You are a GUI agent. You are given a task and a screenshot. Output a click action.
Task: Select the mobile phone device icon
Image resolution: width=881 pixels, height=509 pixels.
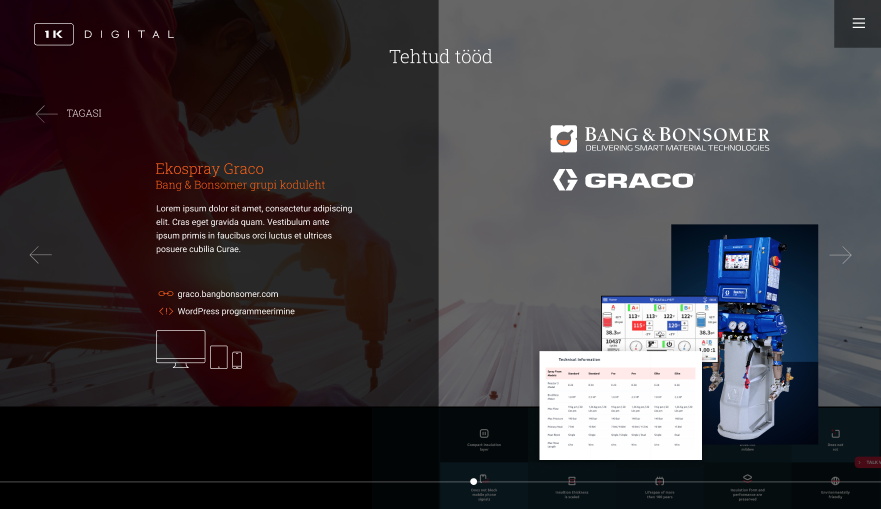coord(237,360)
